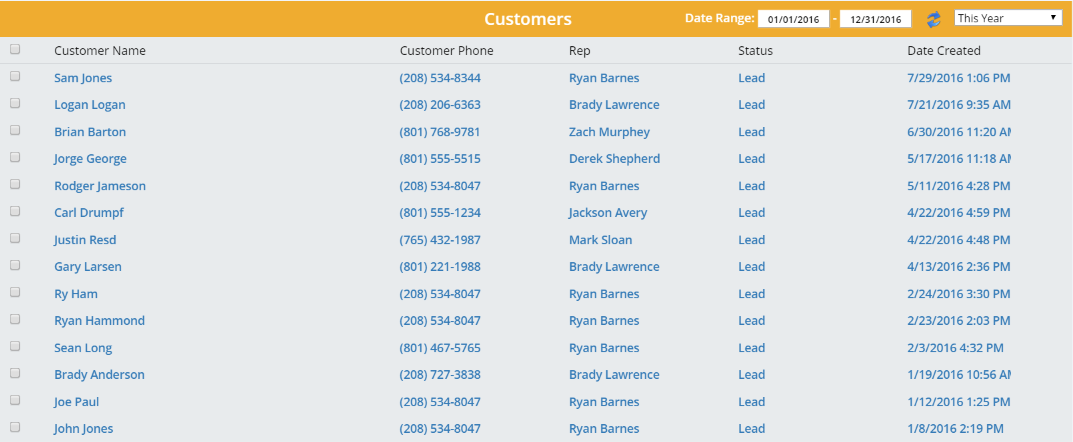The height and width of the screenshot is (442, 1073).
Task: Open the This Year dropdown
Action: click(1009, 18)
